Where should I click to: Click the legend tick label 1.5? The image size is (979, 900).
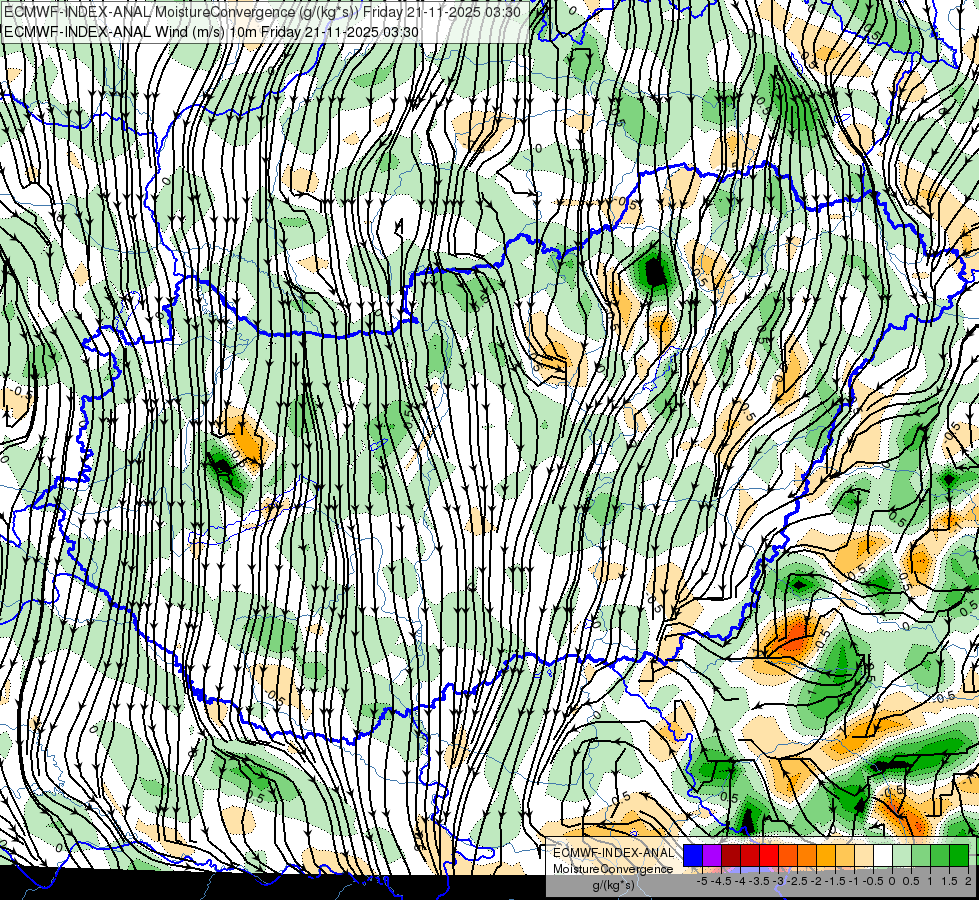tap(948, 881)
